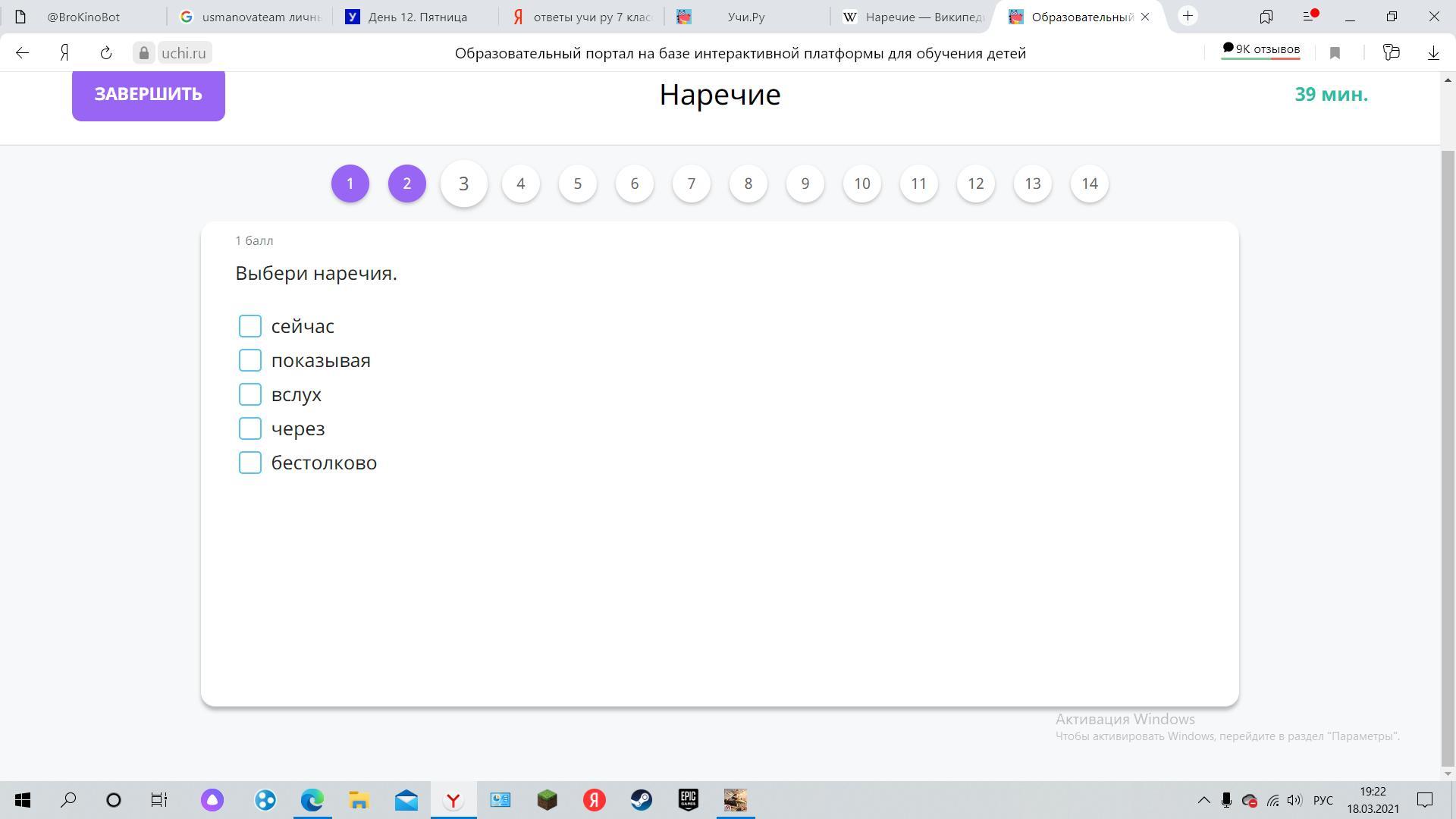This screenshot has height=819, width=1456.
Task: Reload the current page
Action: pos(106,53)
